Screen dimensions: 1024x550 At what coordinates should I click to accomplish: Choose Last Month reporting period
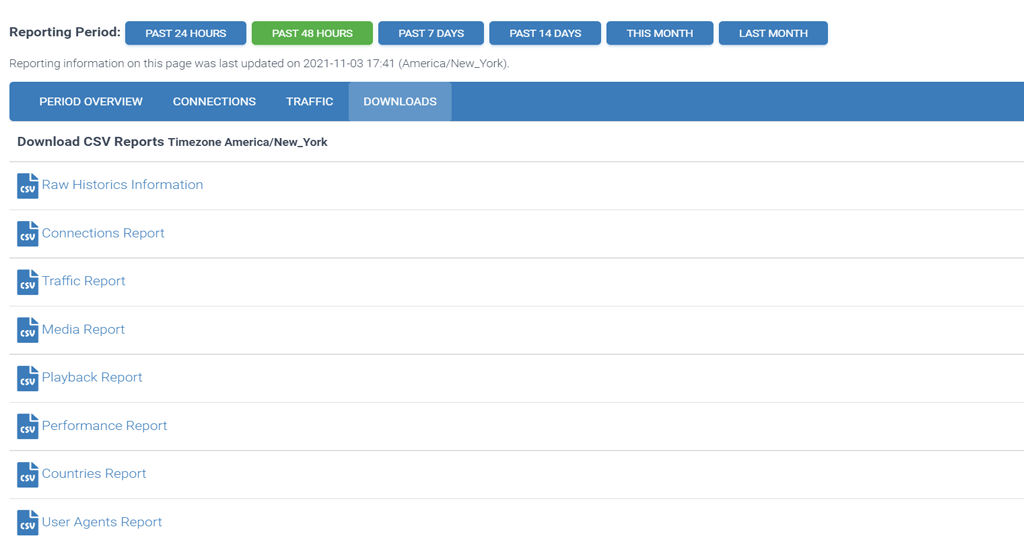click(773, 33)
